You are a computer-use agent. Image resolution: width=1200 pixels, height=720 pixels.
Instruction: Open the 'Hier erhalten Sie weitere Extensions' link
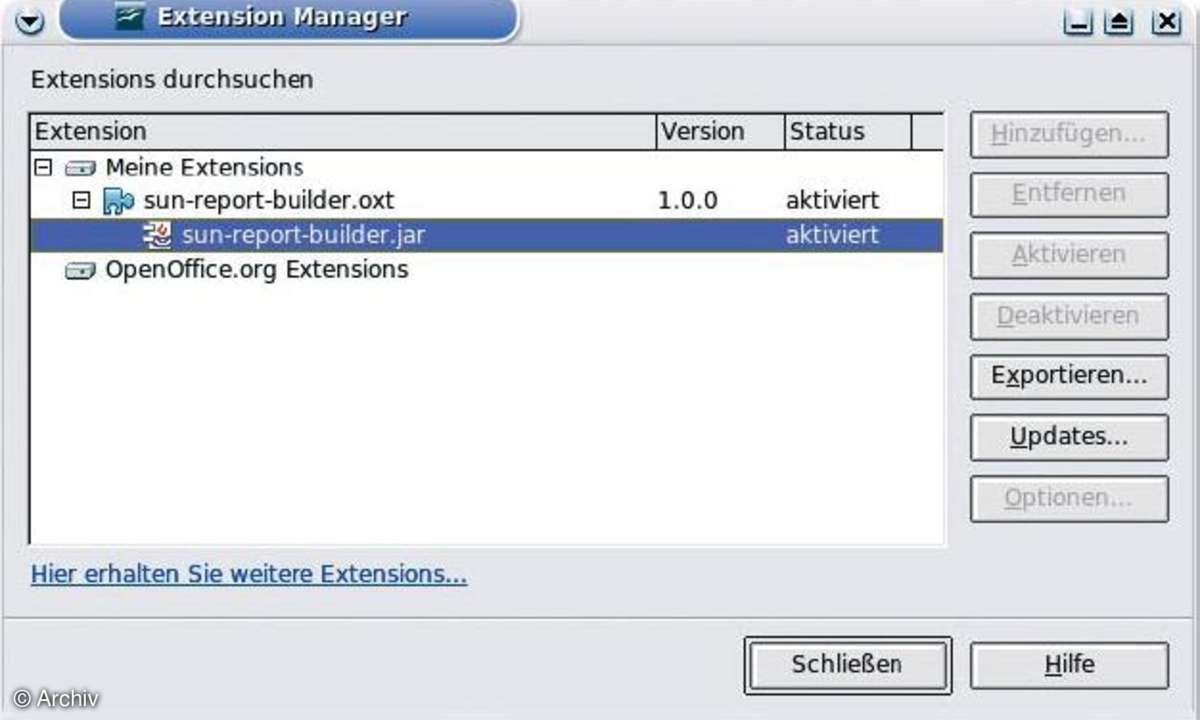coord(249,575)
